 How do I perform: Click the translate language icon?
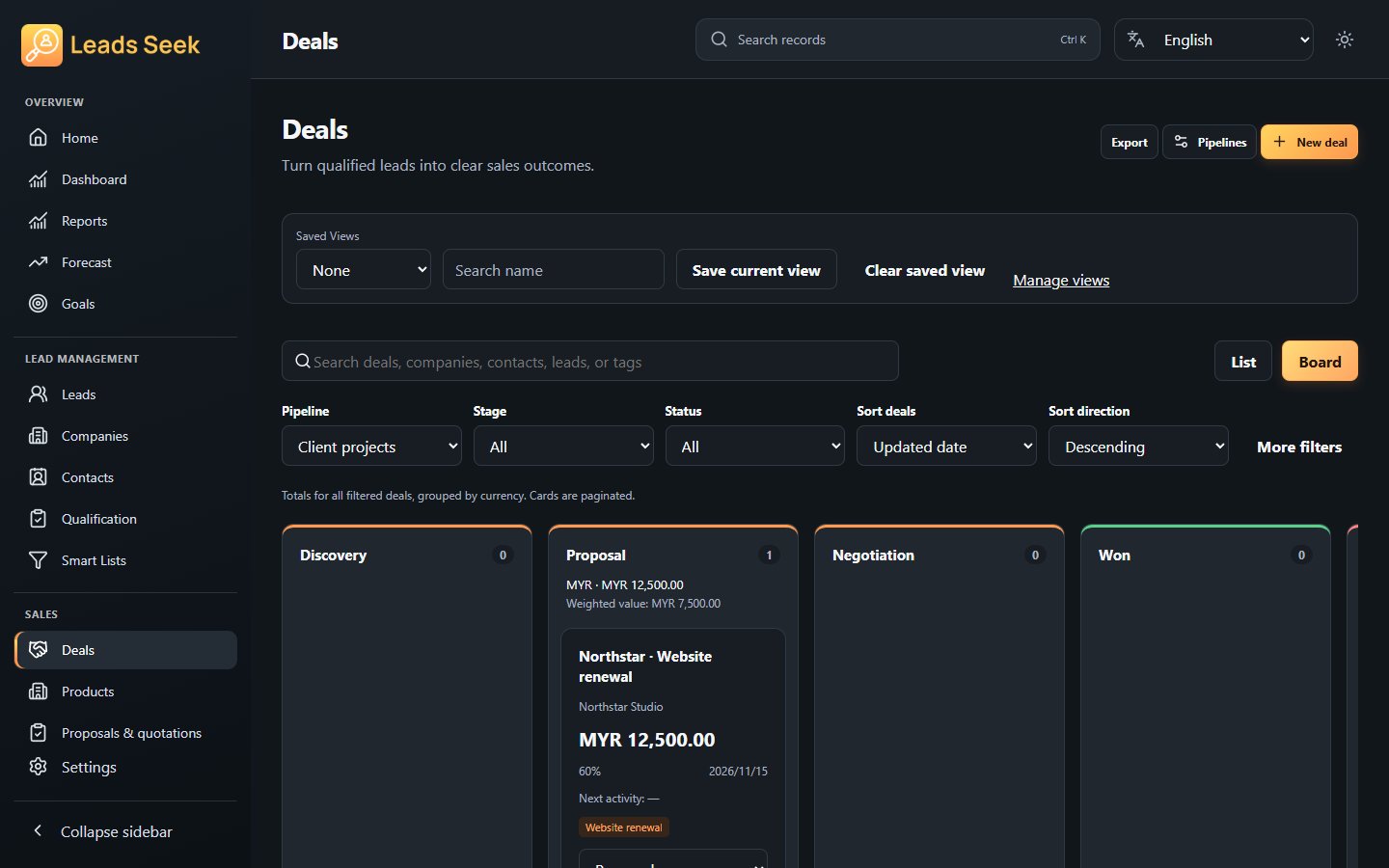[1136, 40]
